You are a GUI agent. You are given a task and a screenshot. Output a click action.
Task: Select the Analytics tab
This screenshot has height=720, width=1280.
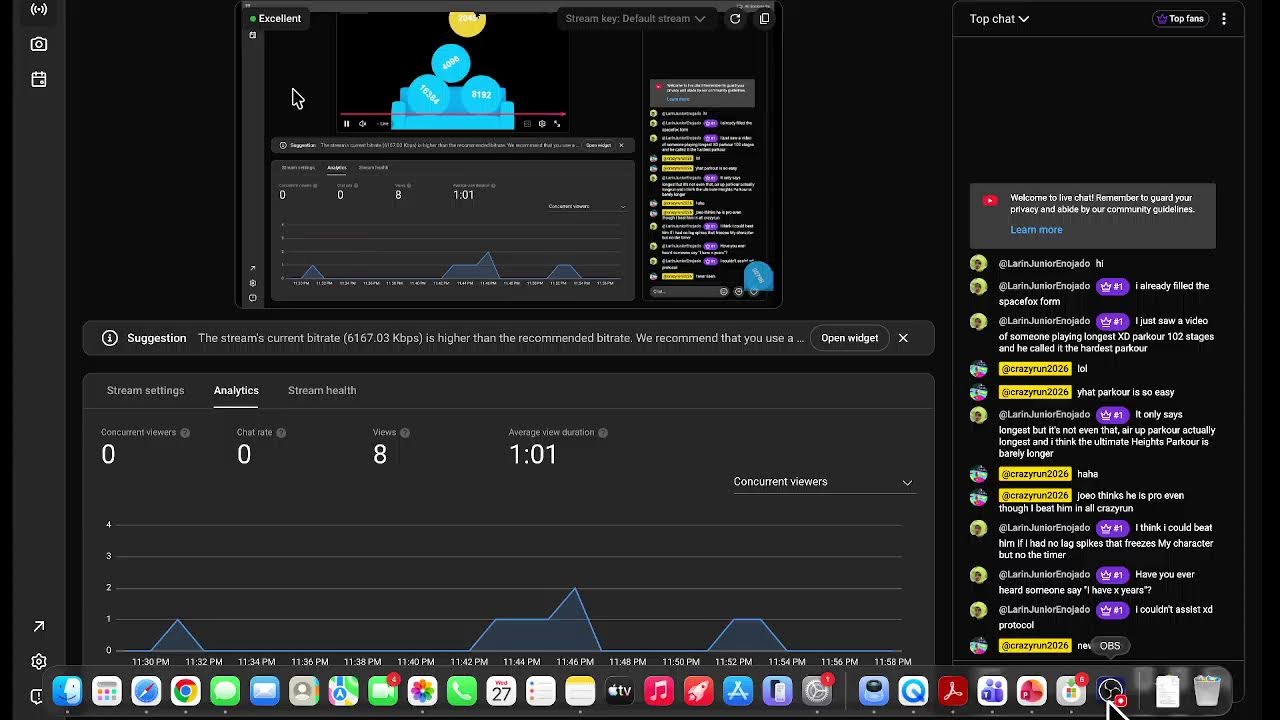236,390
